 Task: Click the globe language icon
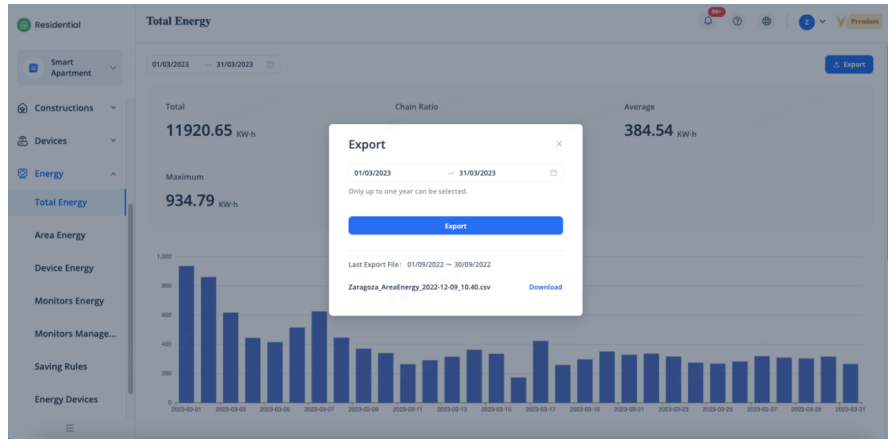(767, 22)
